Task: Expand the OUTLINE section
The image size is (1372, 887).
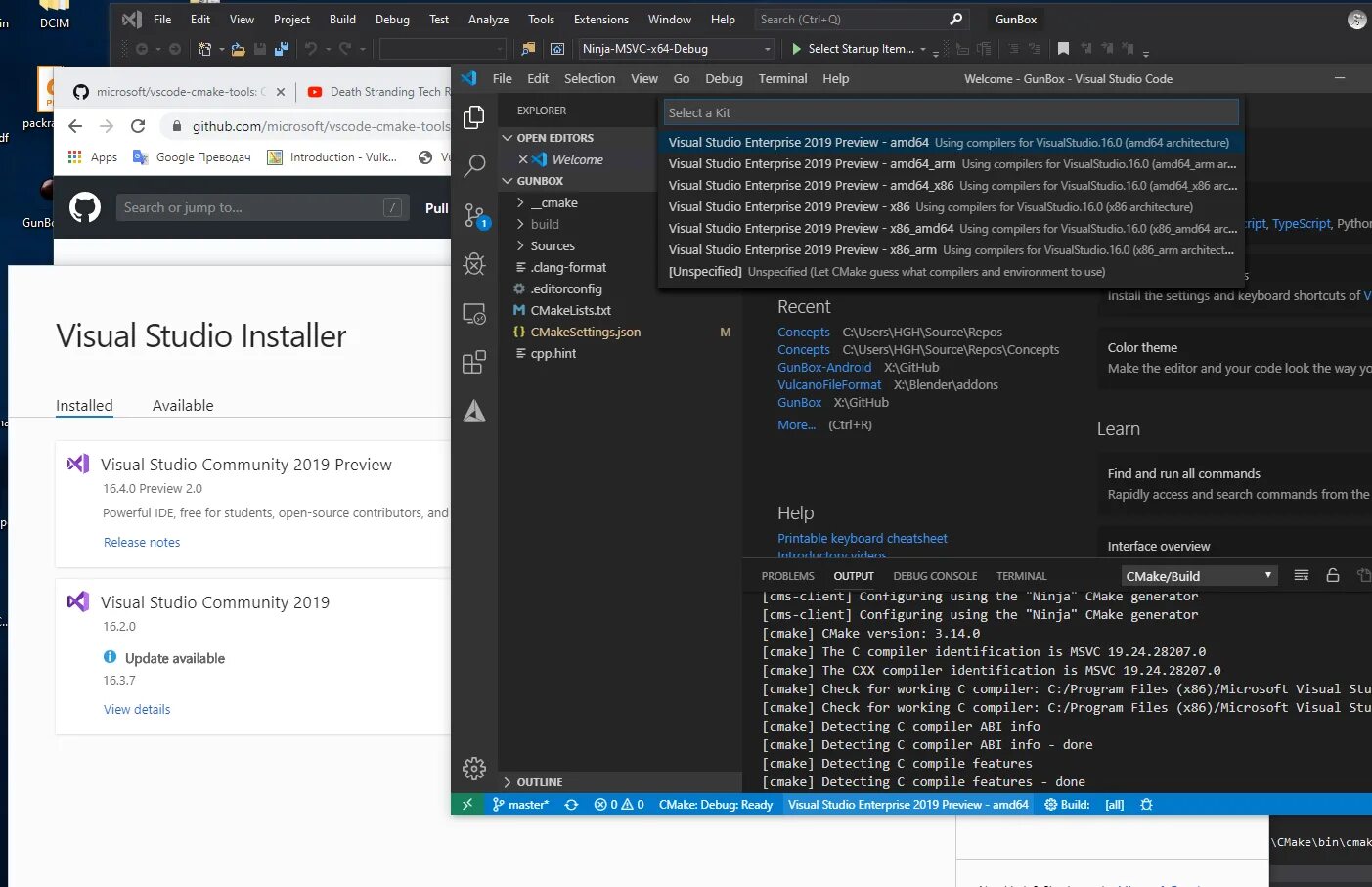Action: (x=533, y=782)
